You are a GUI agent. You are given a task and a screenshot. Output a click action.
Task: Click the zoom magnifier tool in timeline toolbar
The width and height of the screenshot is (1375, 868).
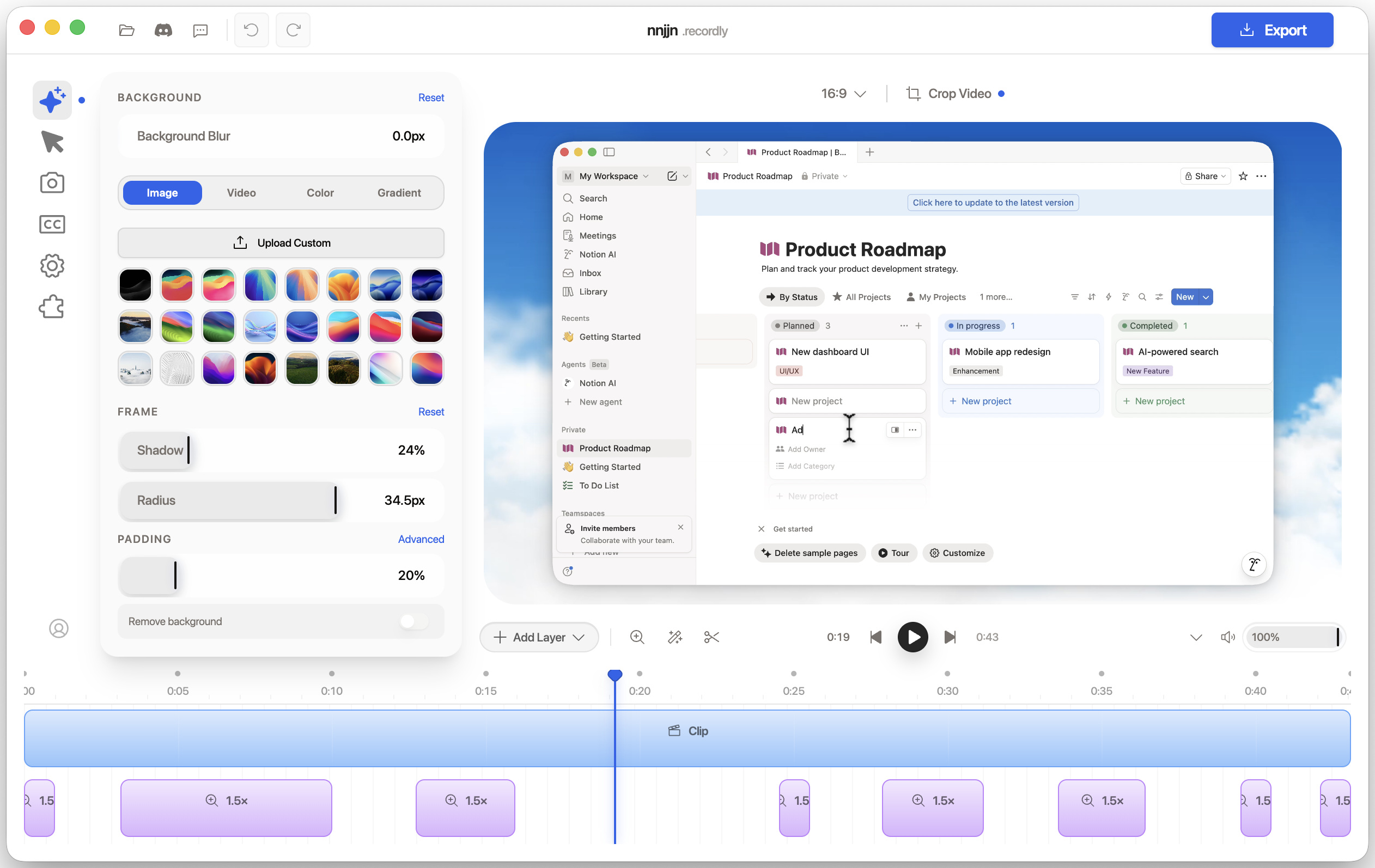pos(637,637)
